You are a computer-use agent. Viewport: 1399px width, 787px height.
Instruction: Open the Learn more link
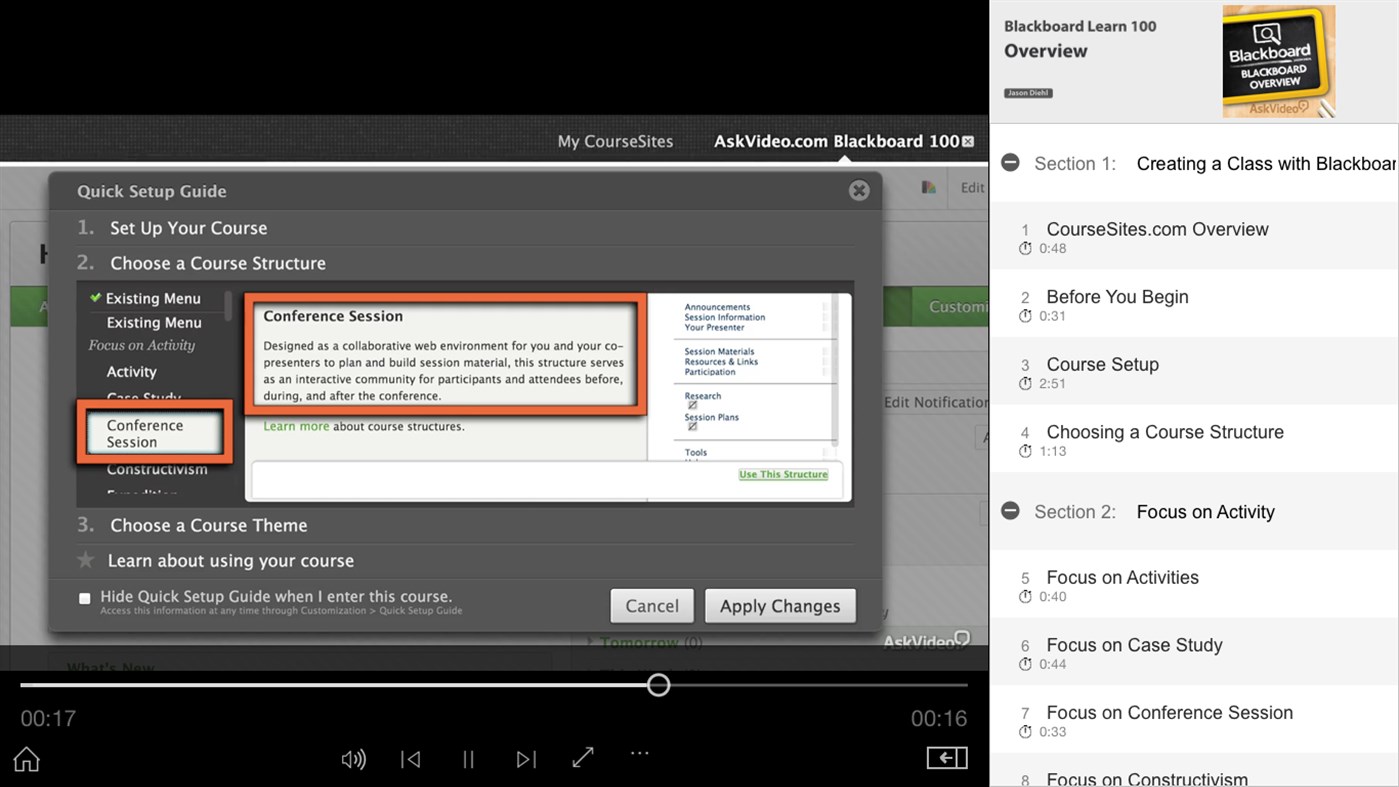(296, 426)
